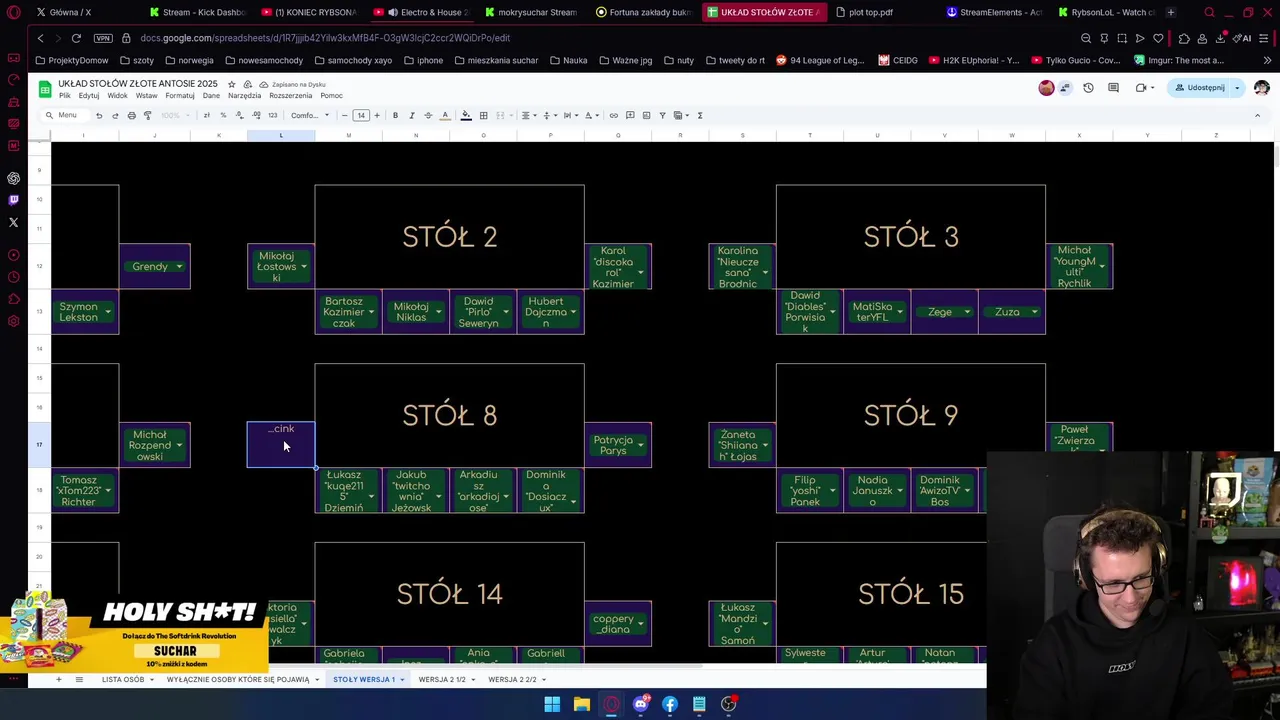Viewport: 1280px width, 720px height.
Task: Select the Paint format tool
Action: point(147,115)
